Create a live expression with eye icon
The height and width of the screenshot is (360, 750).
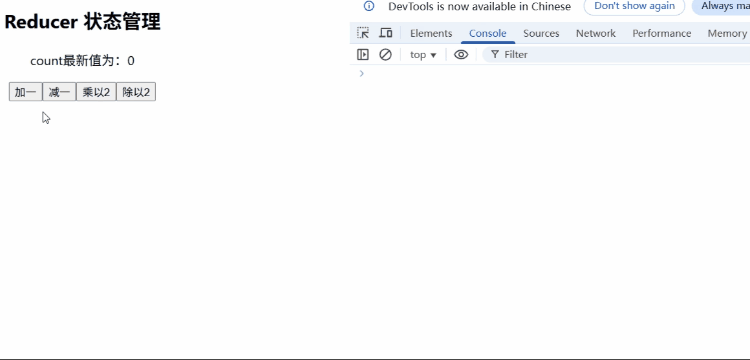(461, 55)
